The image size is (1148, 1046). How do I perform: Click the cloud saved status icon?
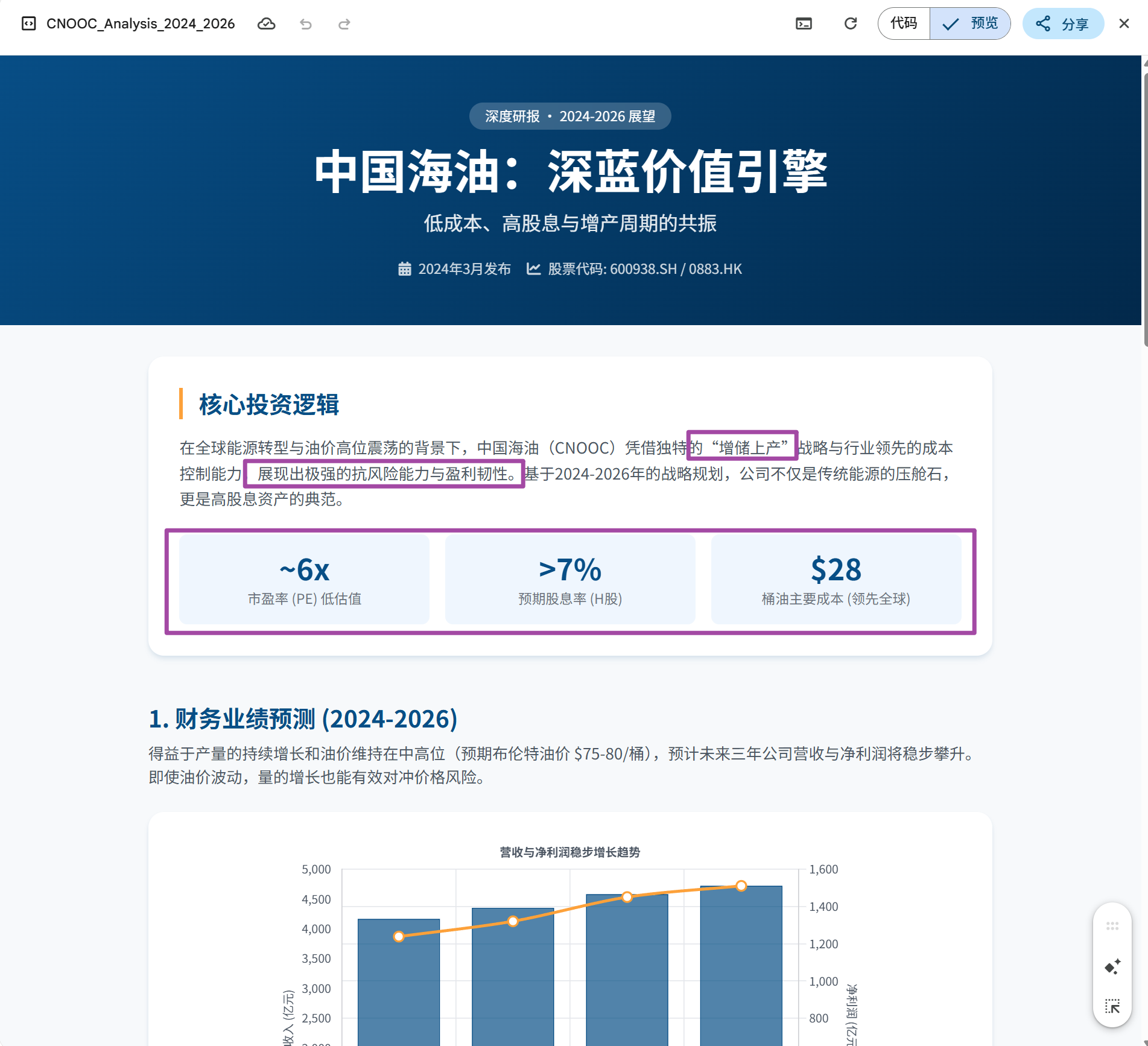tap(266, 24)
